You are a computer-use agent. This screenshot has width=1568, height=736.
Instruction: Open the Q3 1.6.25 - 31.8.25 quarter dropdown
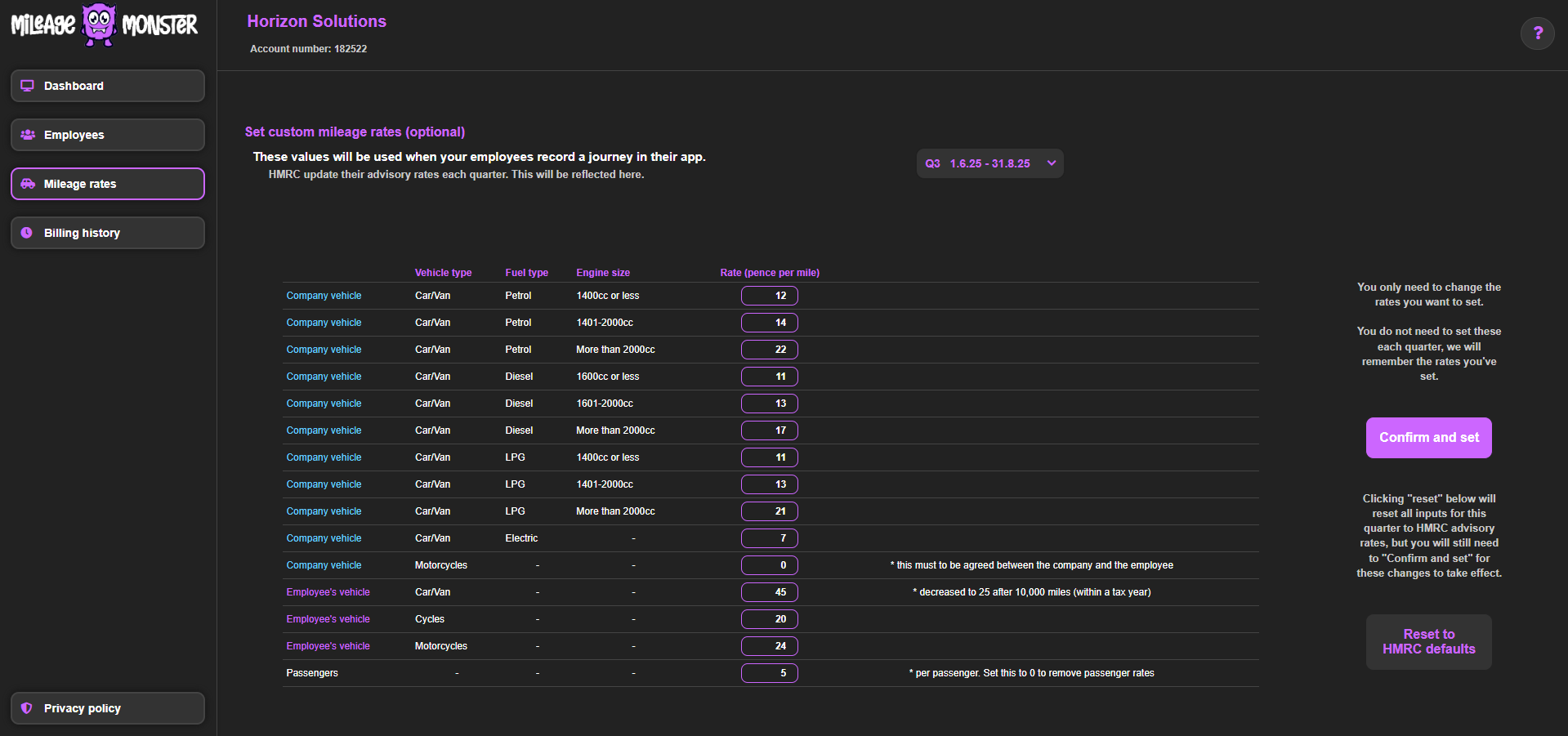click(x=989, y=163)
